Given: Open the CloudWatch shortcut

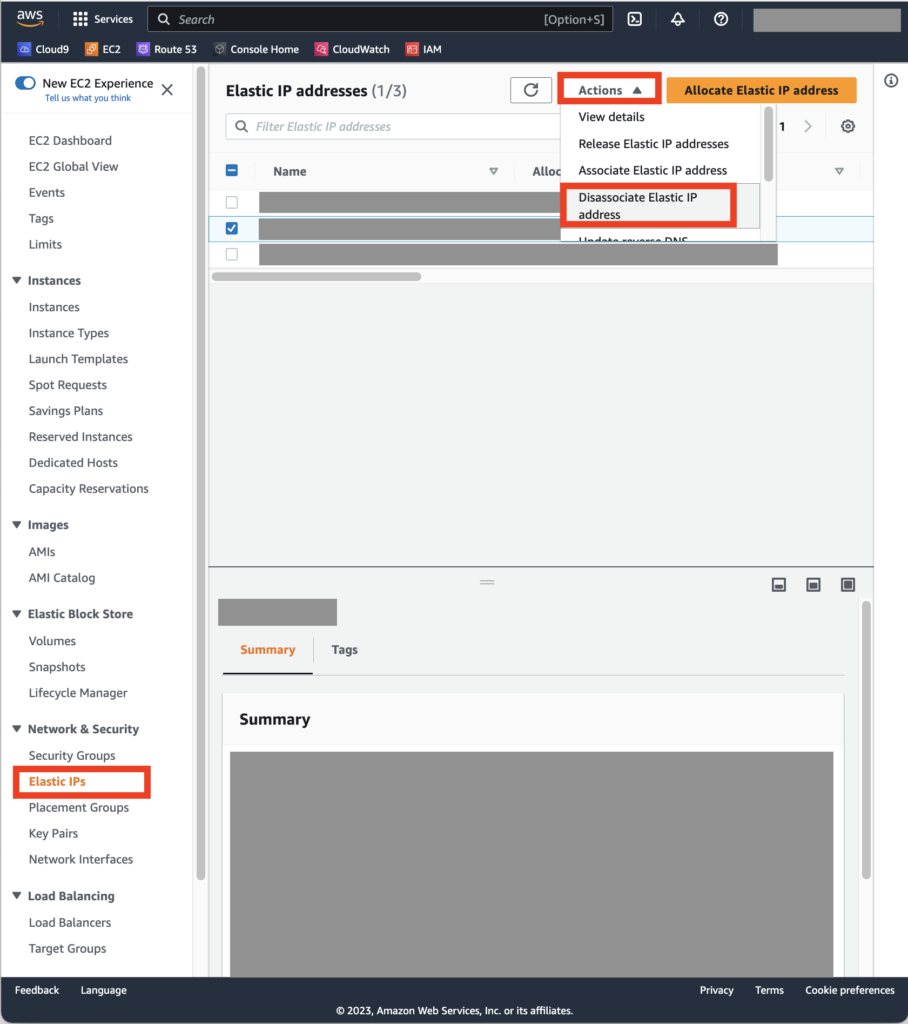Looking at the screenshot, I should [352, 49].
